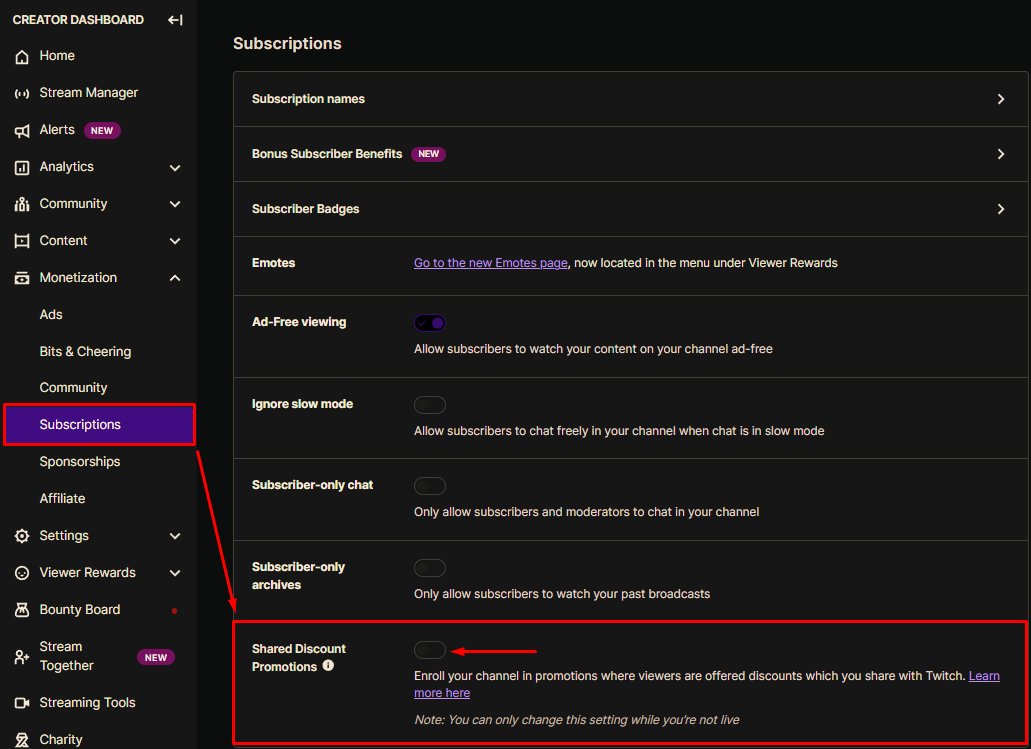Open the Subscription names row label
The image size is (1031, 749).
pos(308,99)
